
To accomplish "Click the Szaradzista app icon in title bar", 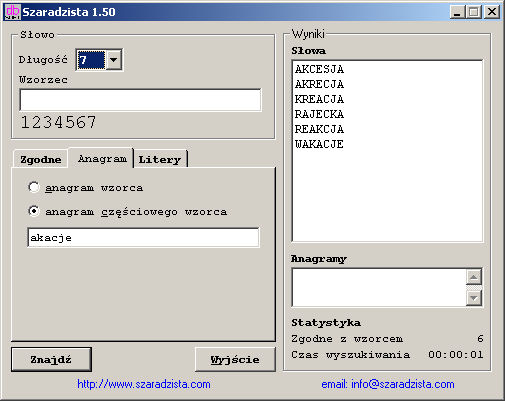I will point(13,12).
